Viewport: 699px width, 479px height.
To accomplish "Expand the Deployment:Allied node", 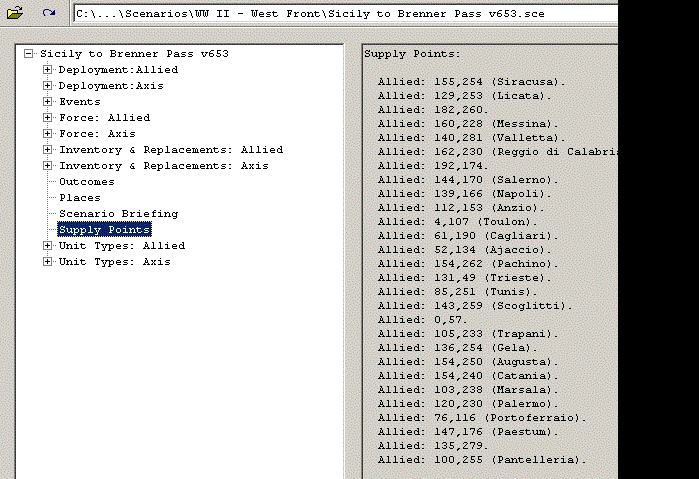I will (x=47, y=70).
